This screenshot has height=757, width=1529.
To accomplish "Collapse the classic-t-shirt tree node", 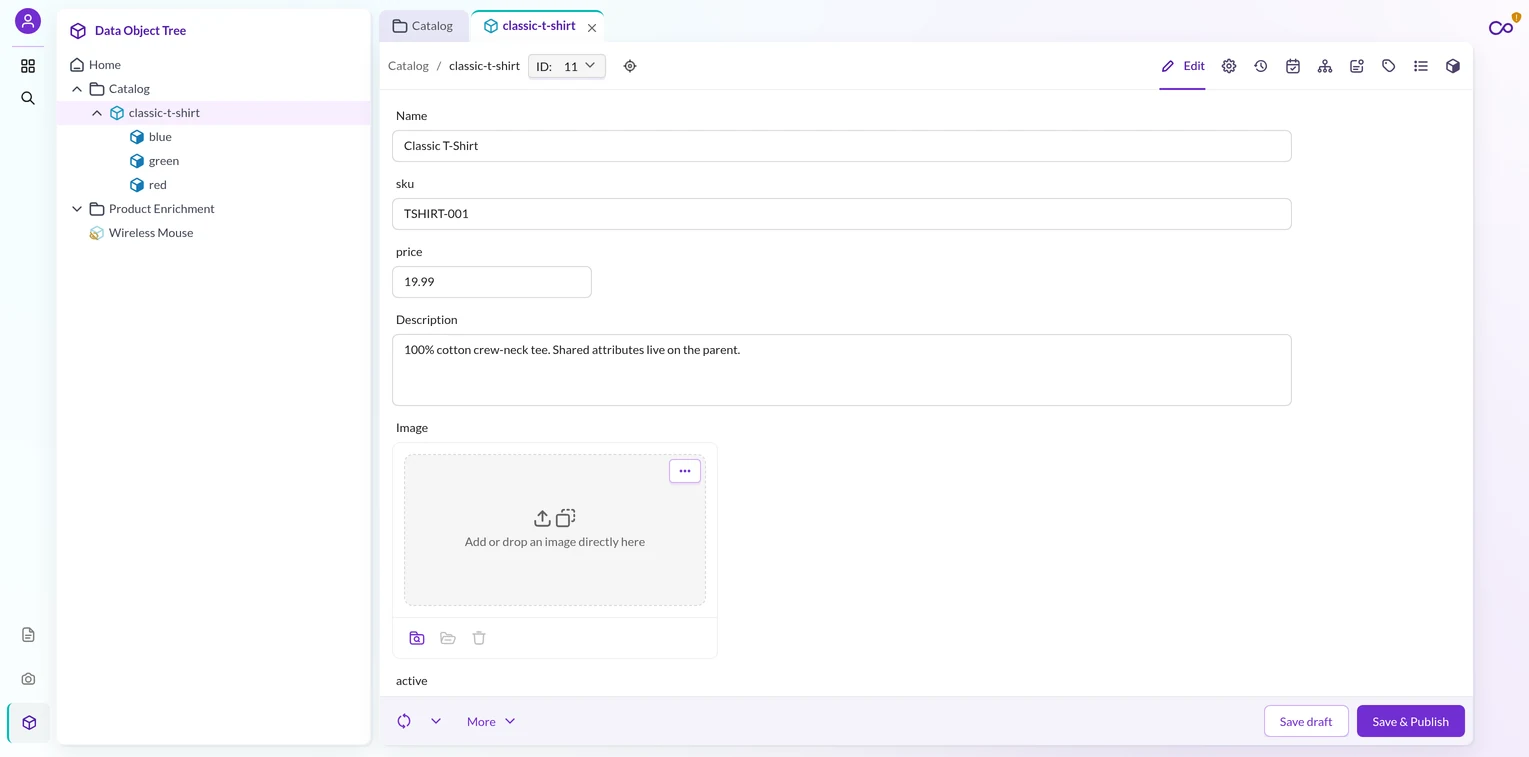I will 97,113.
